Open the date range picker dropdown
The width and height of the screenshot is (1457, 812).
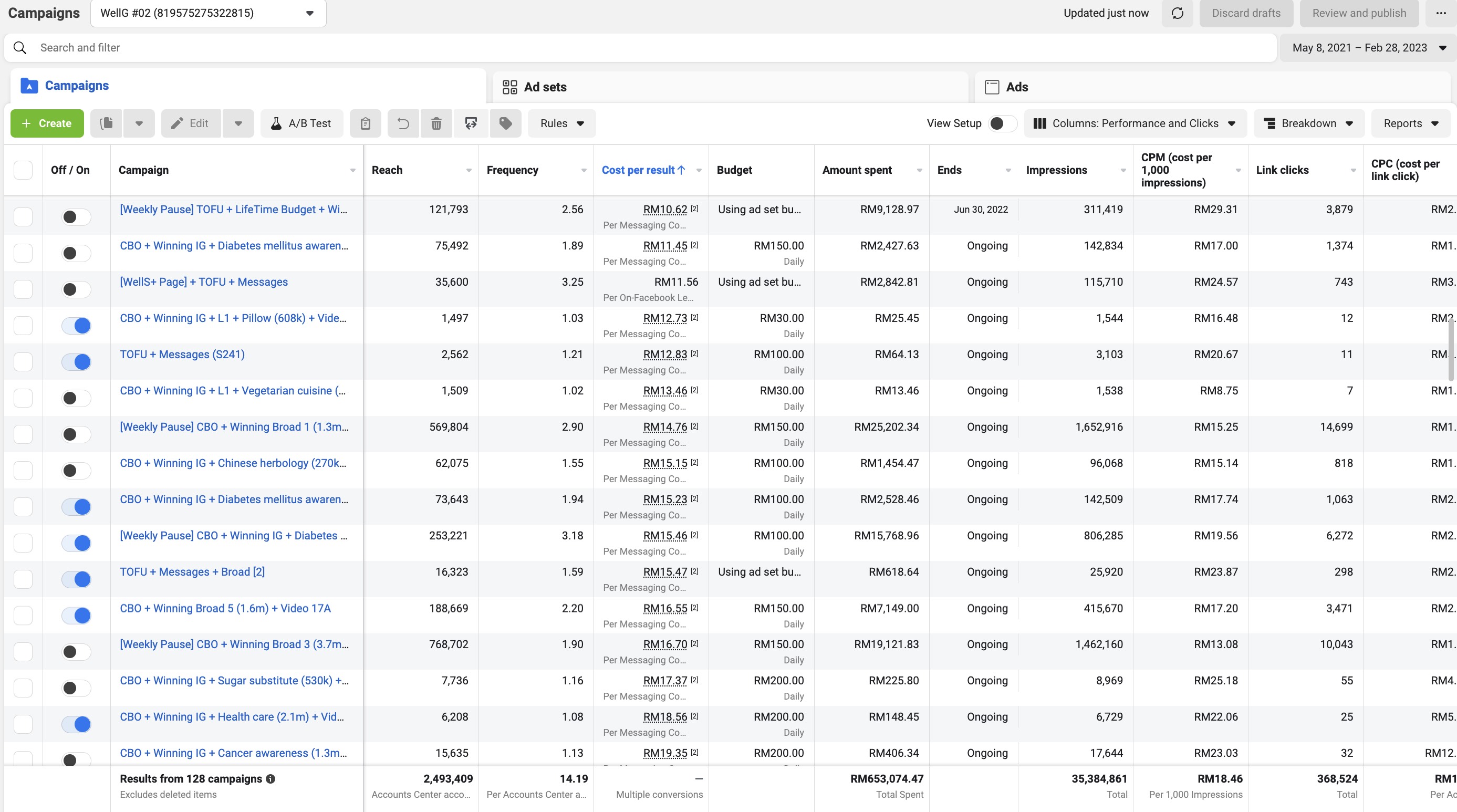pyautogui.click(x=1368, y=47)
